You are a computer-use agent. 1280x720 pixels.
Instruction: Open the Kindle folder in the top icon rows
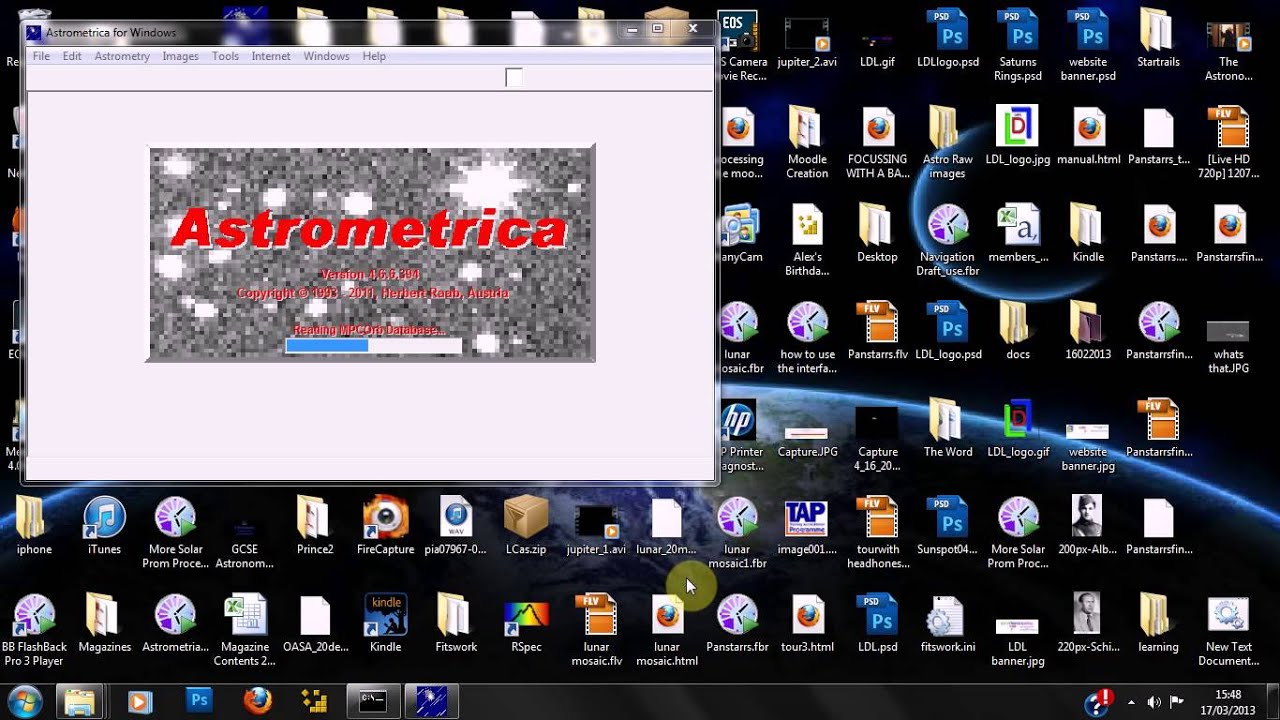tap(1088, 235)
